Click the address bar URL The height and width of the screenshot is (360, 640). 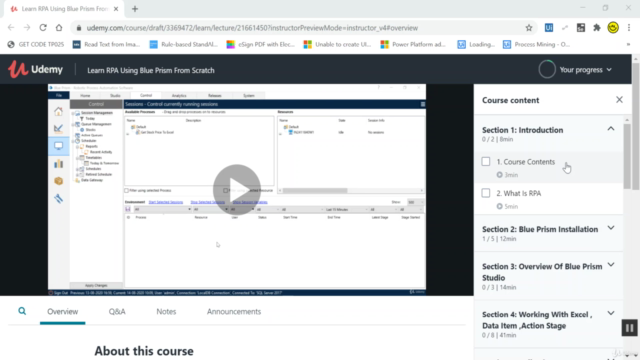tap(252, 28)
